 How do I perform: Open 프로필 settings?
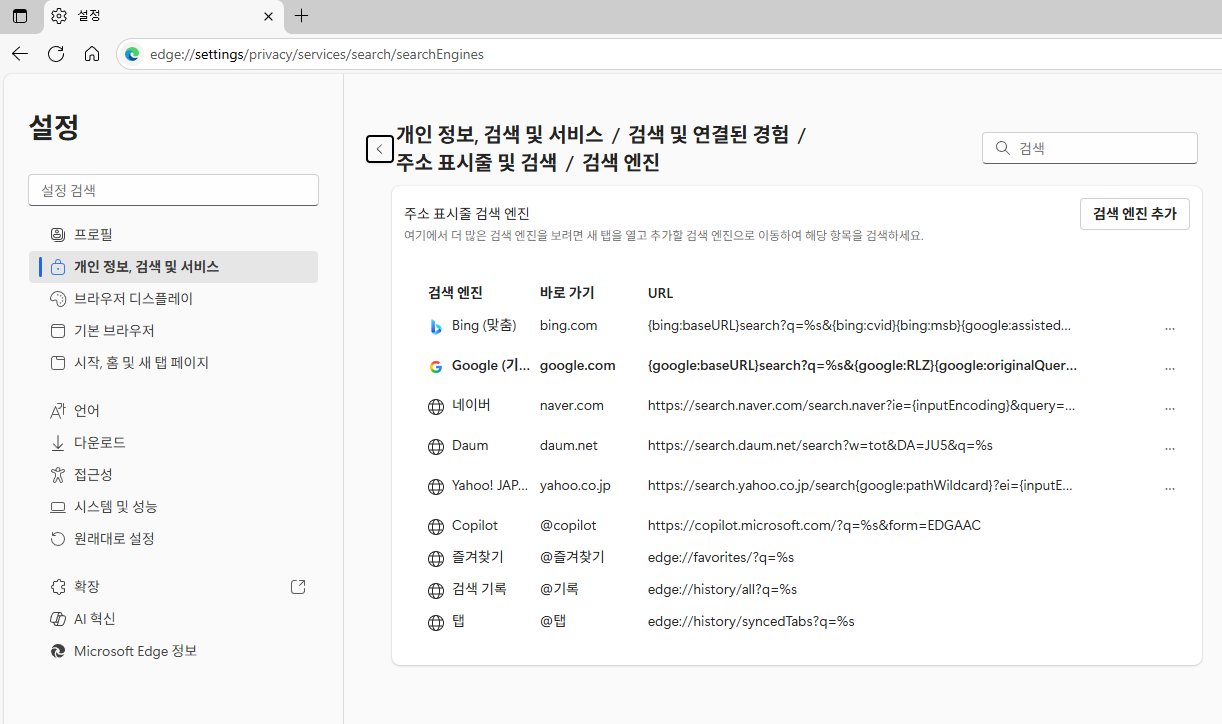(174, 234)
